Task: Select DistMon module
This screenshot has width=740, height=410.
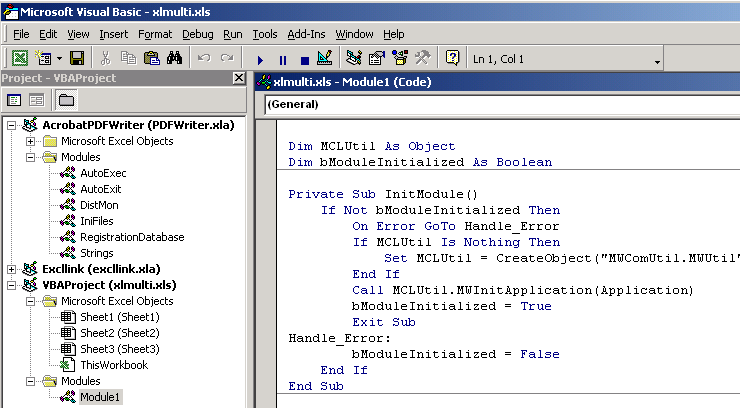Action: click(99, 205)
